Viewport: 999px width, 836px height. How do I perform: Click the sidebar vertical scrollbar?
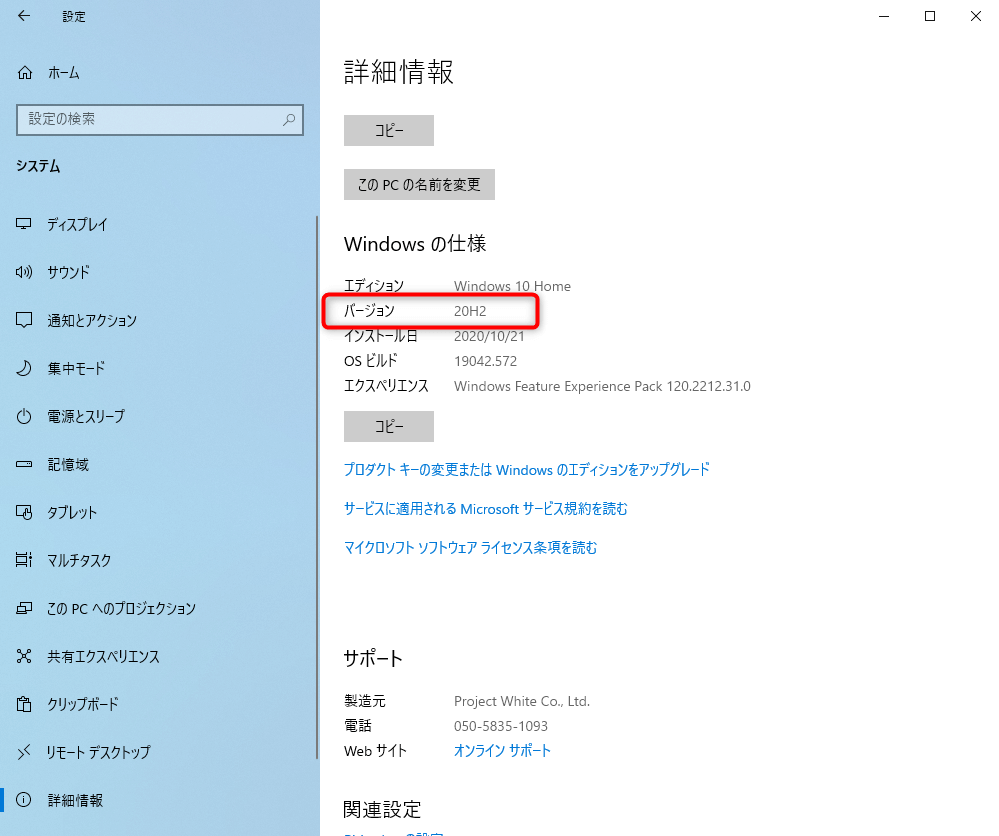point(317,487)
